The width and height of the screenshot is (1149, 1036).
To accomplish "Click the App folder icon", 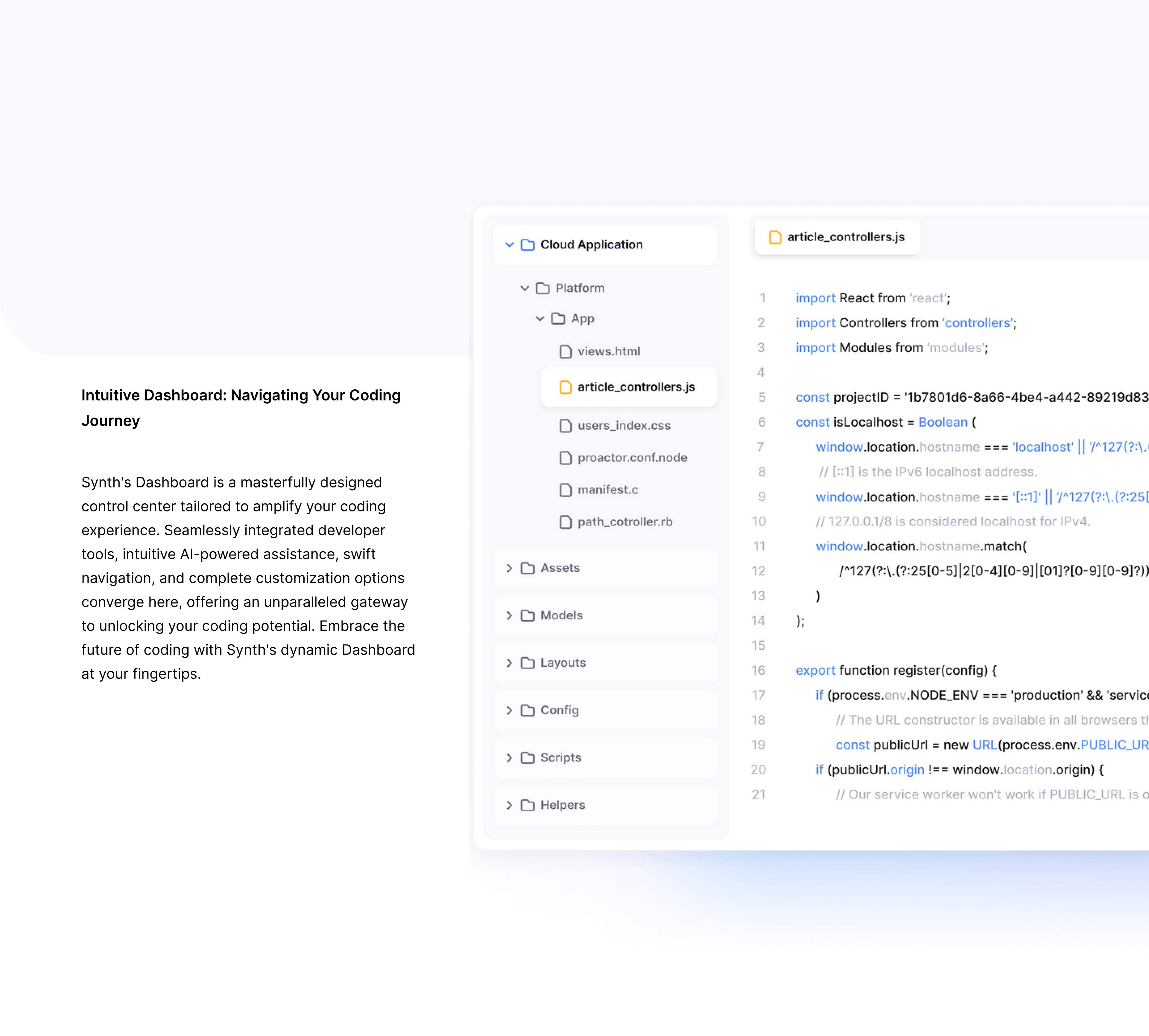I will (x=558, y=319).
